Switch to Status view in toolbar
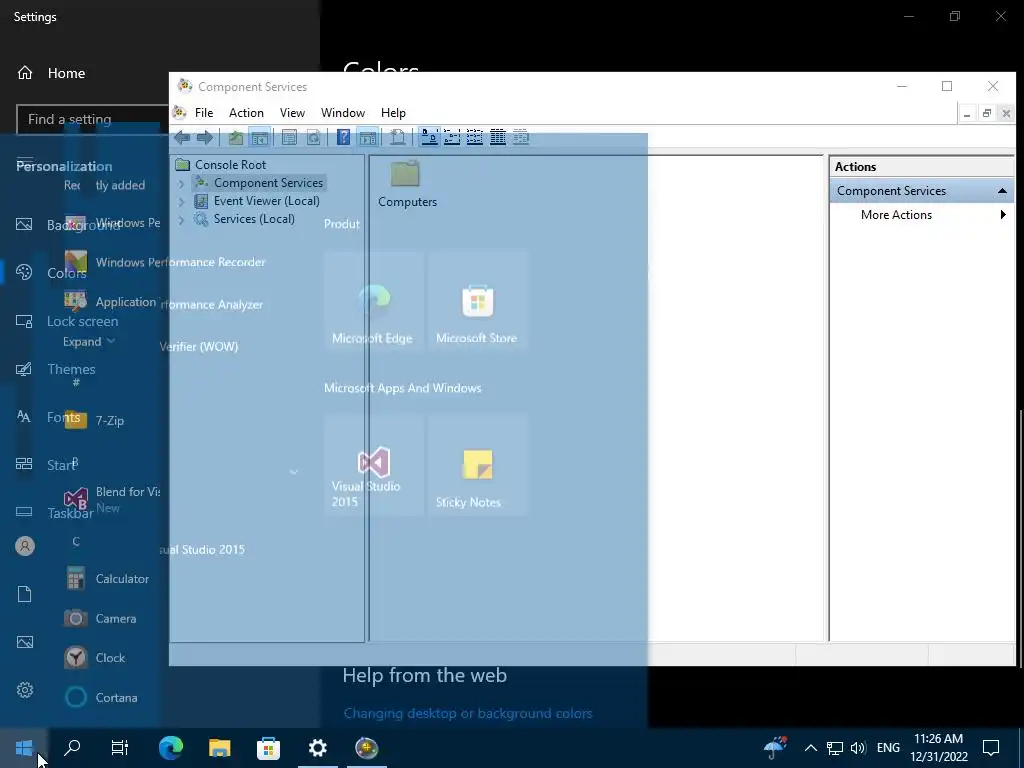 click(x=520, y=137)
